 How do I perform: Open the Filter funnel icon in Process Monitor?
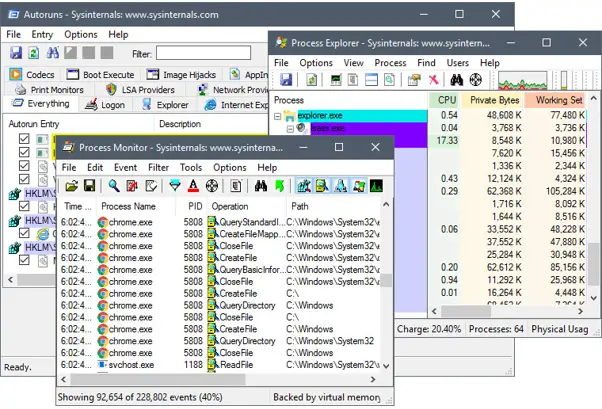pos(175,186)
